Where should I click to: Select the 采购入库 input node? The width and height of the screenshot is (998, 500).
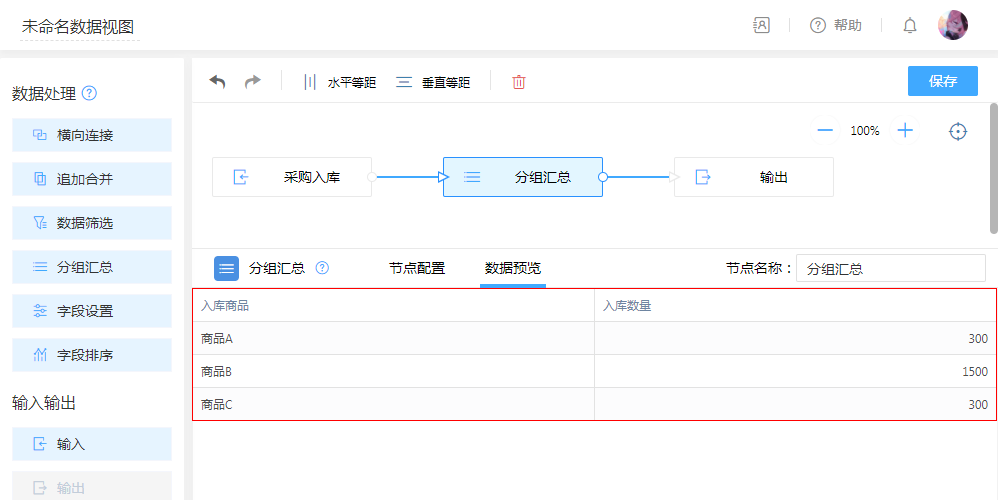(x=292, y=177)
